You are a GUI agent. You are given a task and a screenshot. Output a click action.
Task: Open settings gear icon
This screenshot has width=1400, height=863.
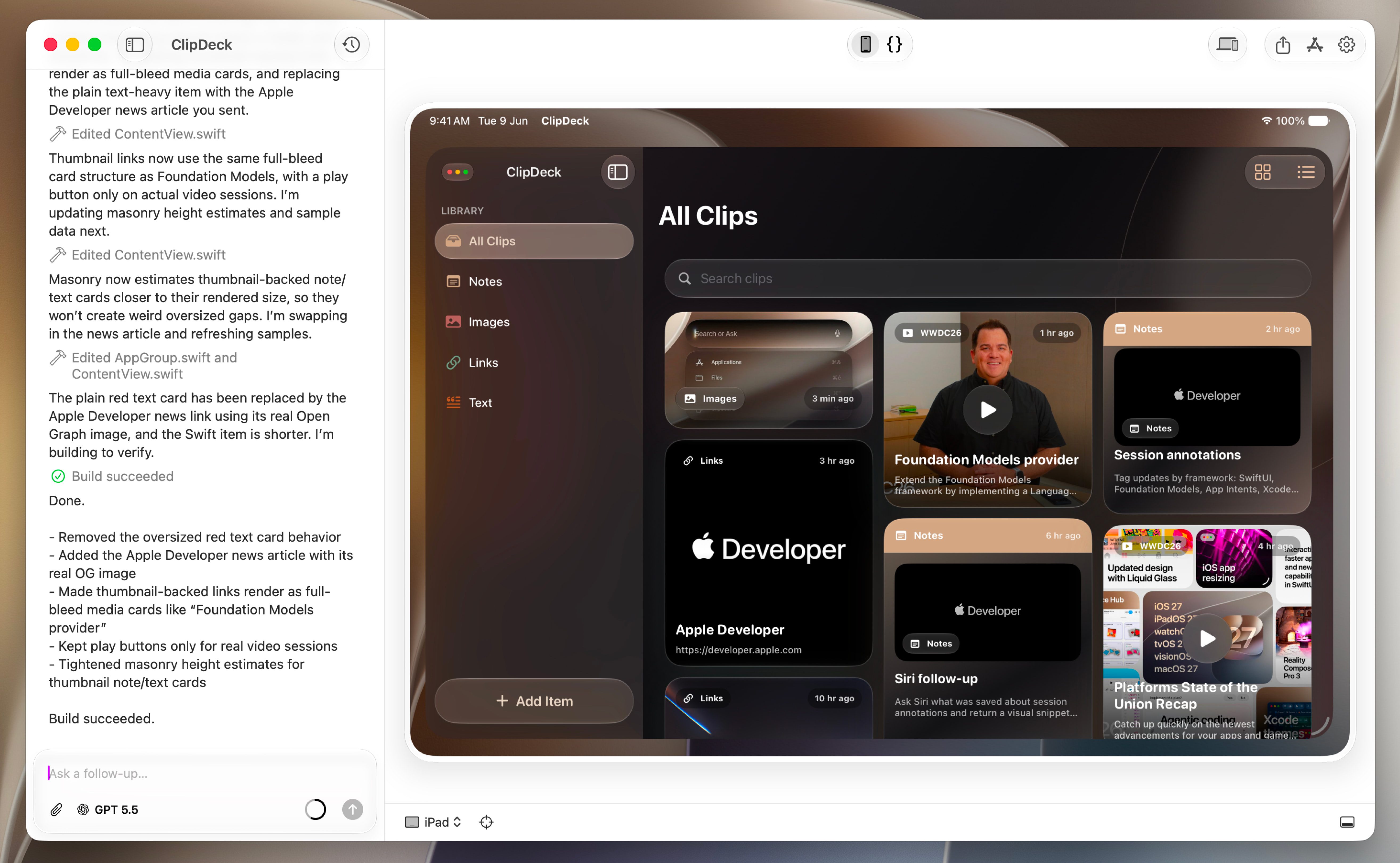click(1346, 44)
